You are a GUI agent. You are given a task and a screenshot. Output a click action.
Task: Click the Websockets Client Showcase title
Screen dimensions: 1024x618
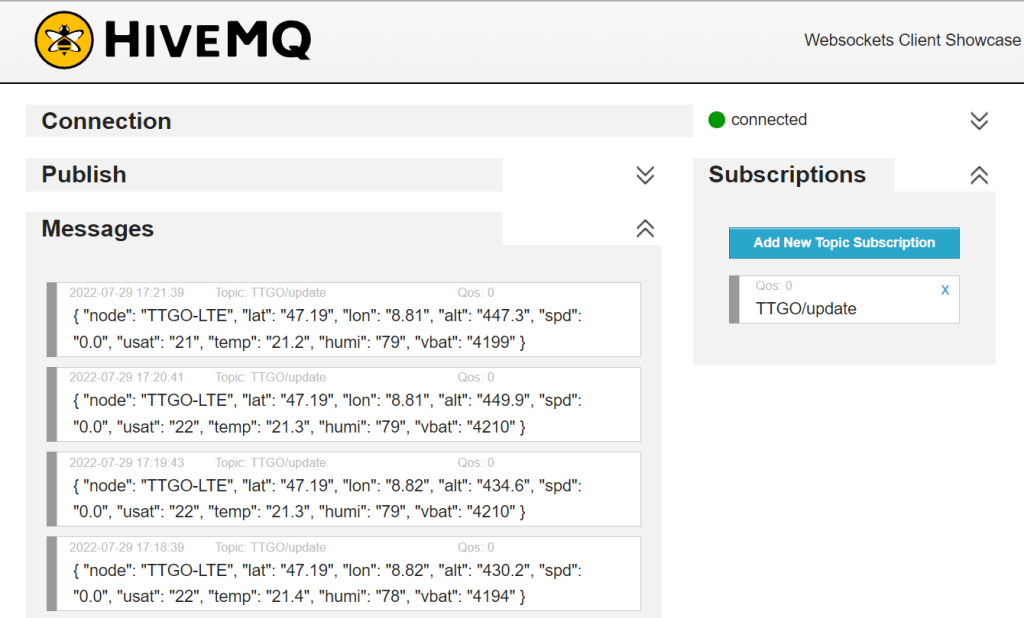[912, 40]
